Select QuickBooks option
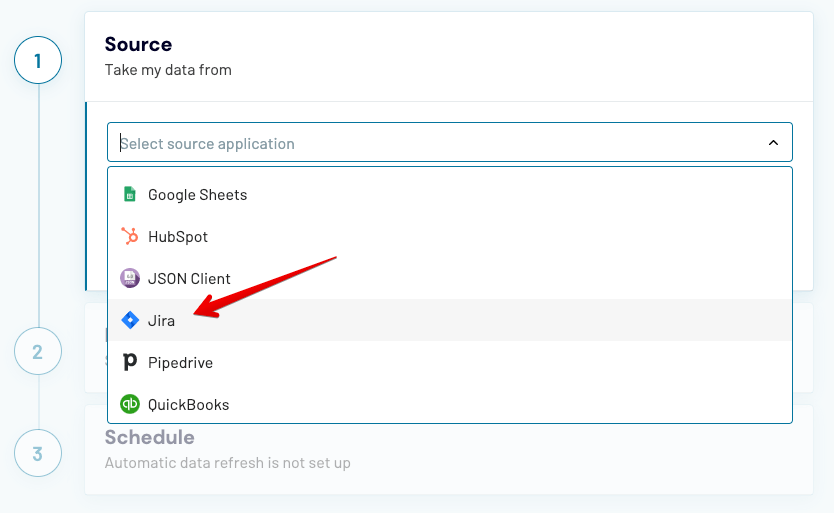The height and width of the screenshot is (513, 834). click(x=188, y=405)
